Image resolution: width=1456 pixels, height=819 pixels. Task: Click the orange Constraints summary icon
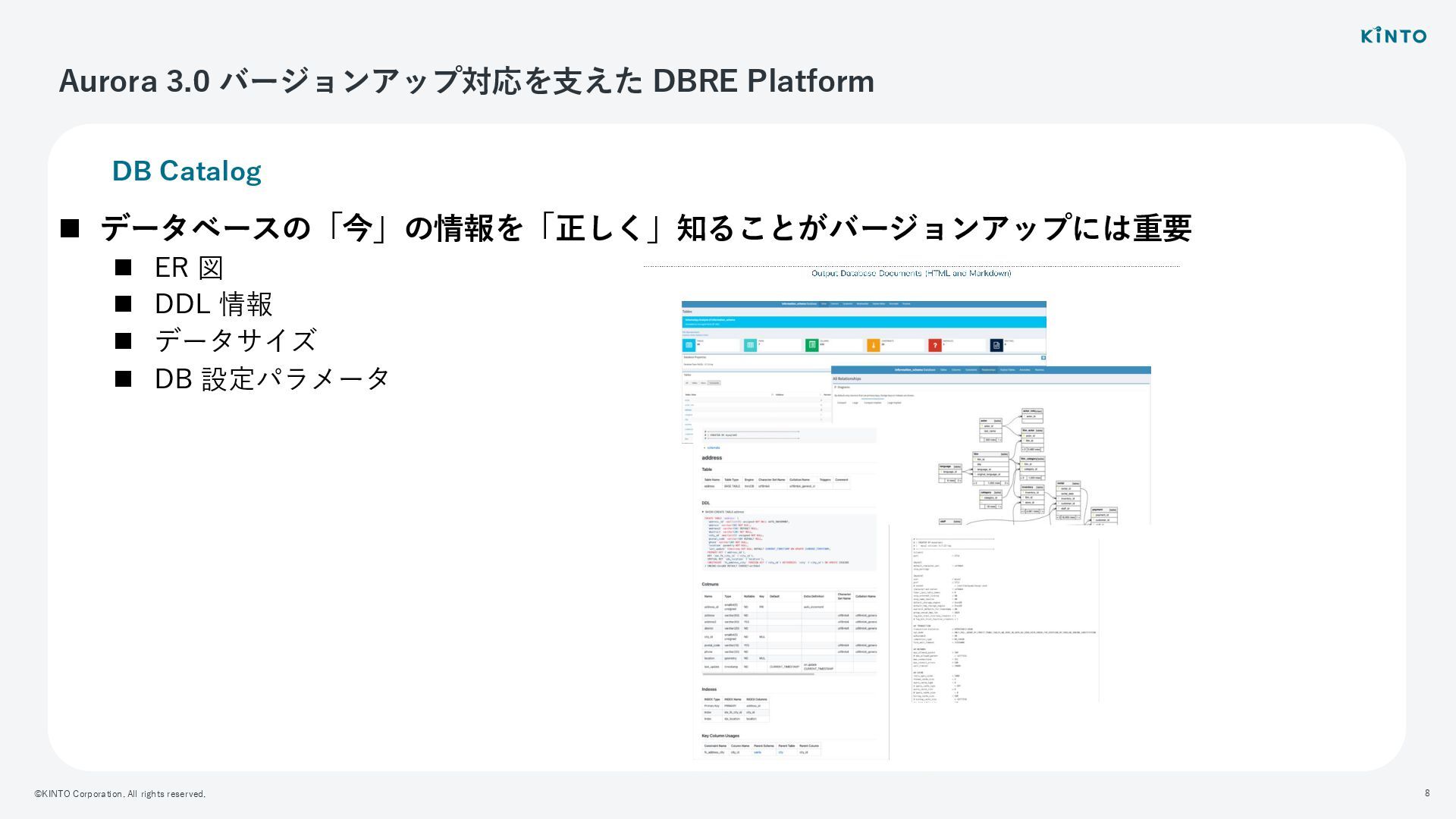(x=873, y=345)
